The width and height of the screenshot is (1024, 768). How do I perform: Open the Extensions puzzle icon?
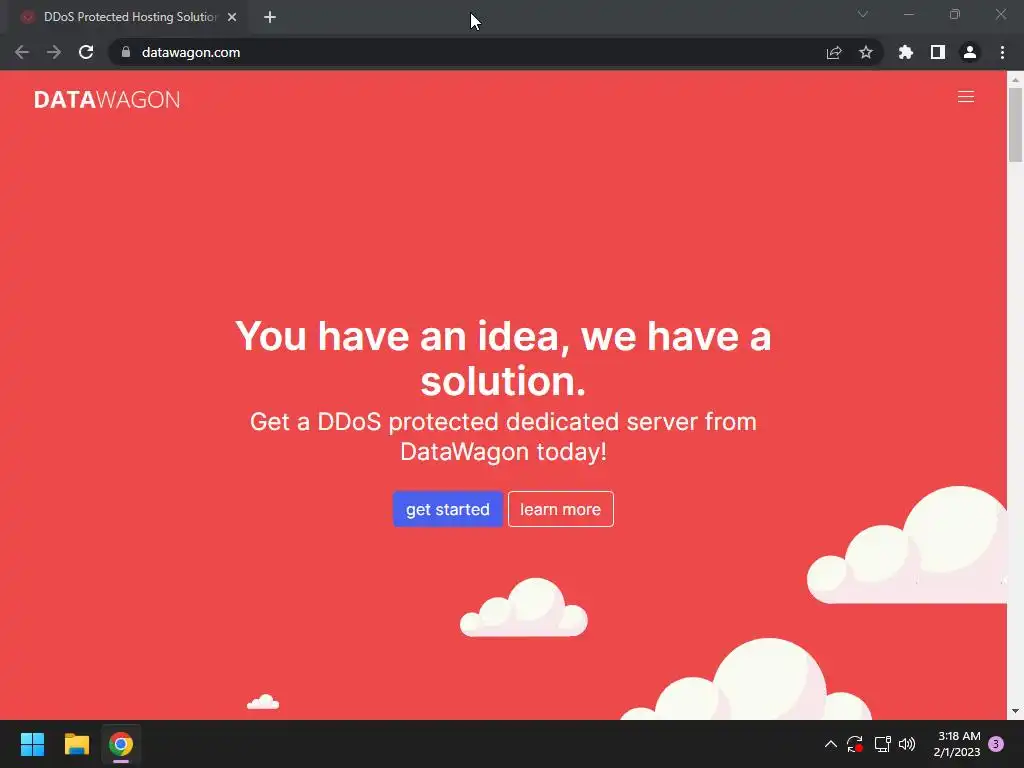coord(906,52)
